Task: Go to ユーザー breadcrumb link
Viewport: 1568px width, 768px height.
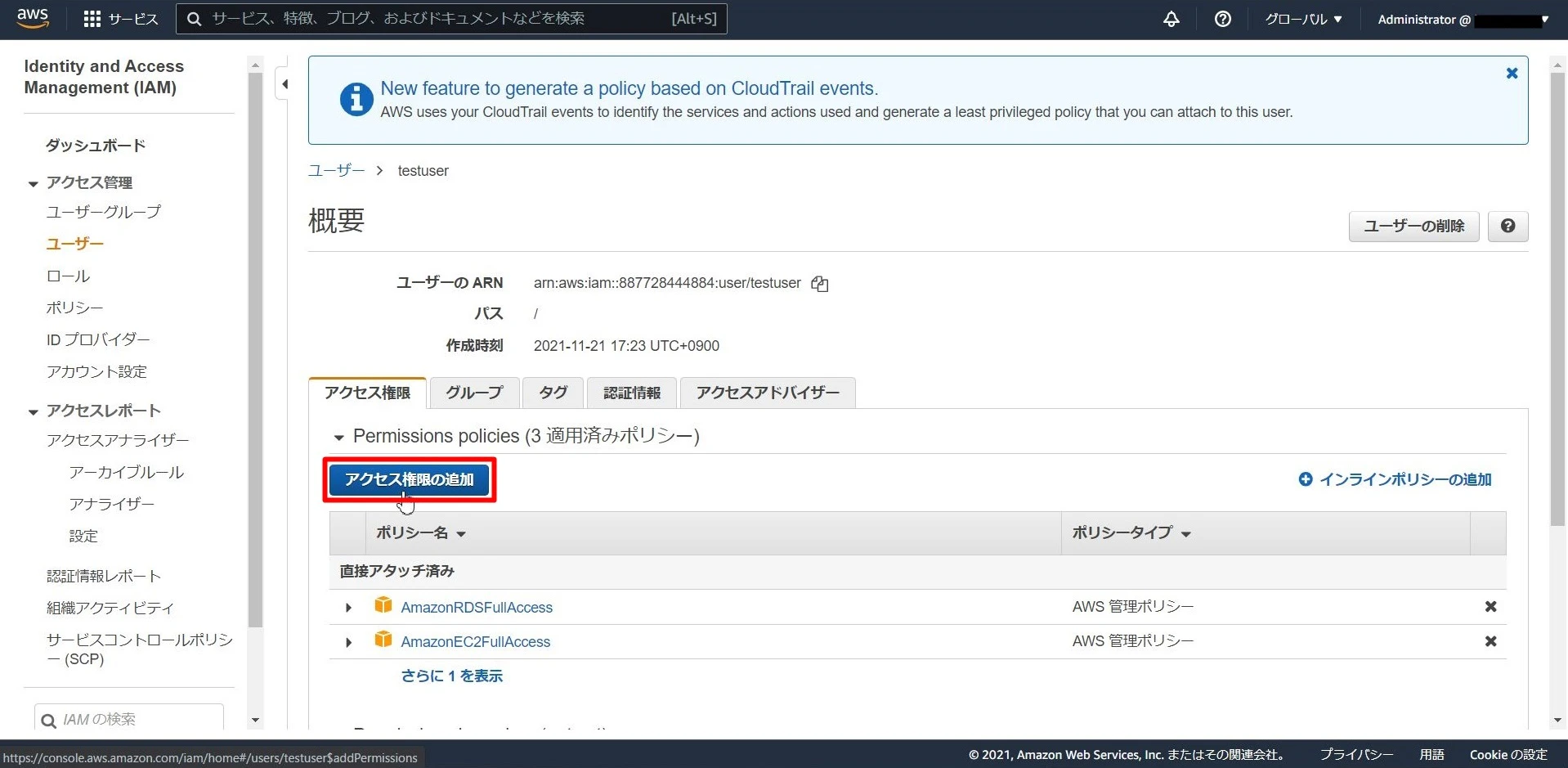Action: [x=336, y=170]
